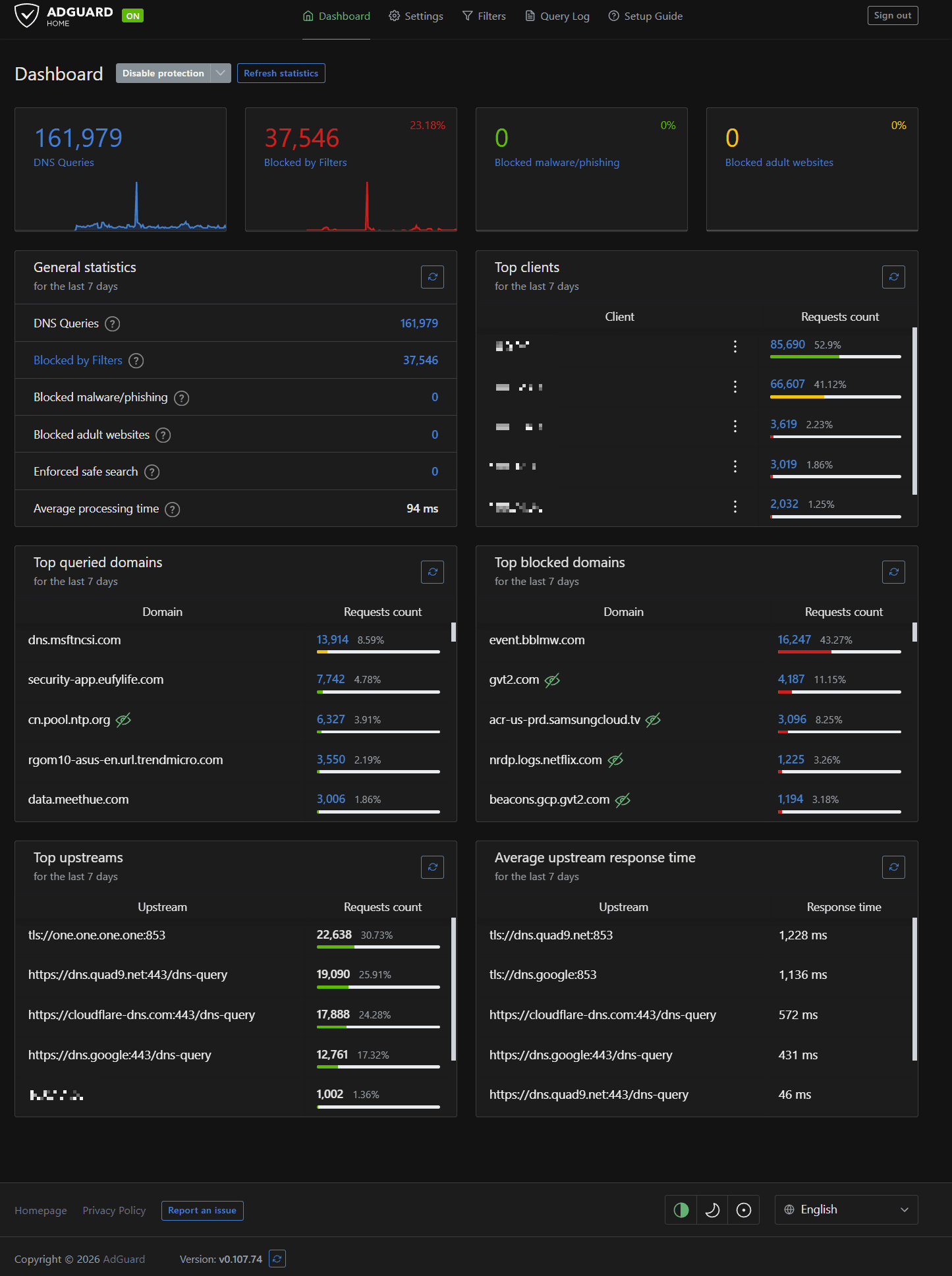Open Disable protection duration dropdown arrow
Viewport: 952px width, 1276px height.
(221, 73)
